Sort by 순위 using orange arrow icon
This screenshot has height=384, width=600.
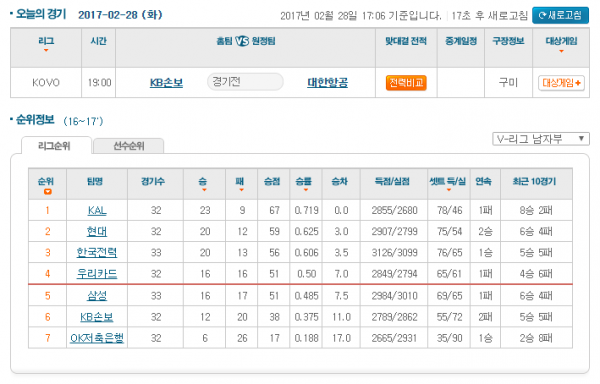click(x=47, y=192)
